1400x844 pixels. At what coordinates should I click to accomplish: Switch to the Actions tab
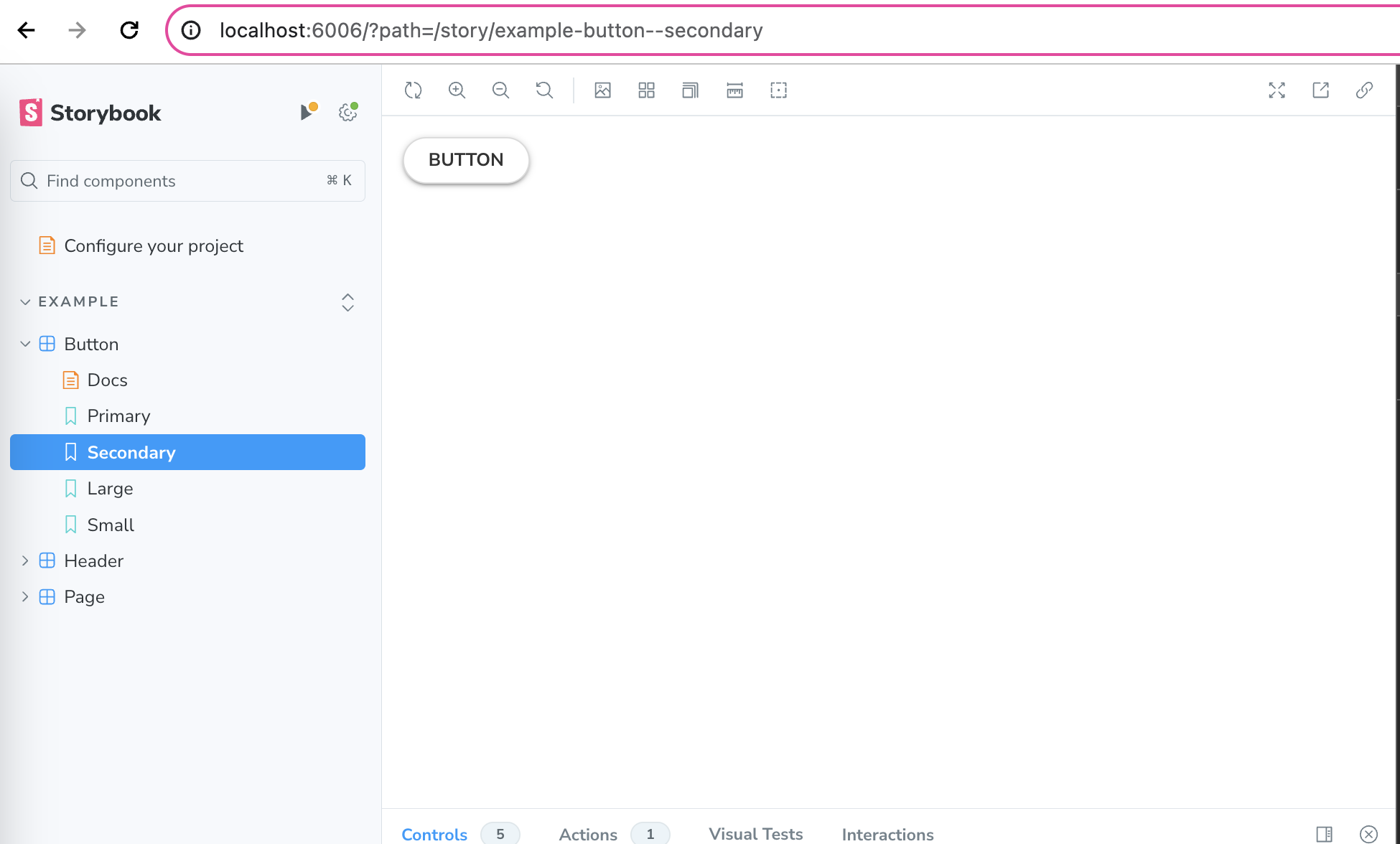[x=588, y=834]
